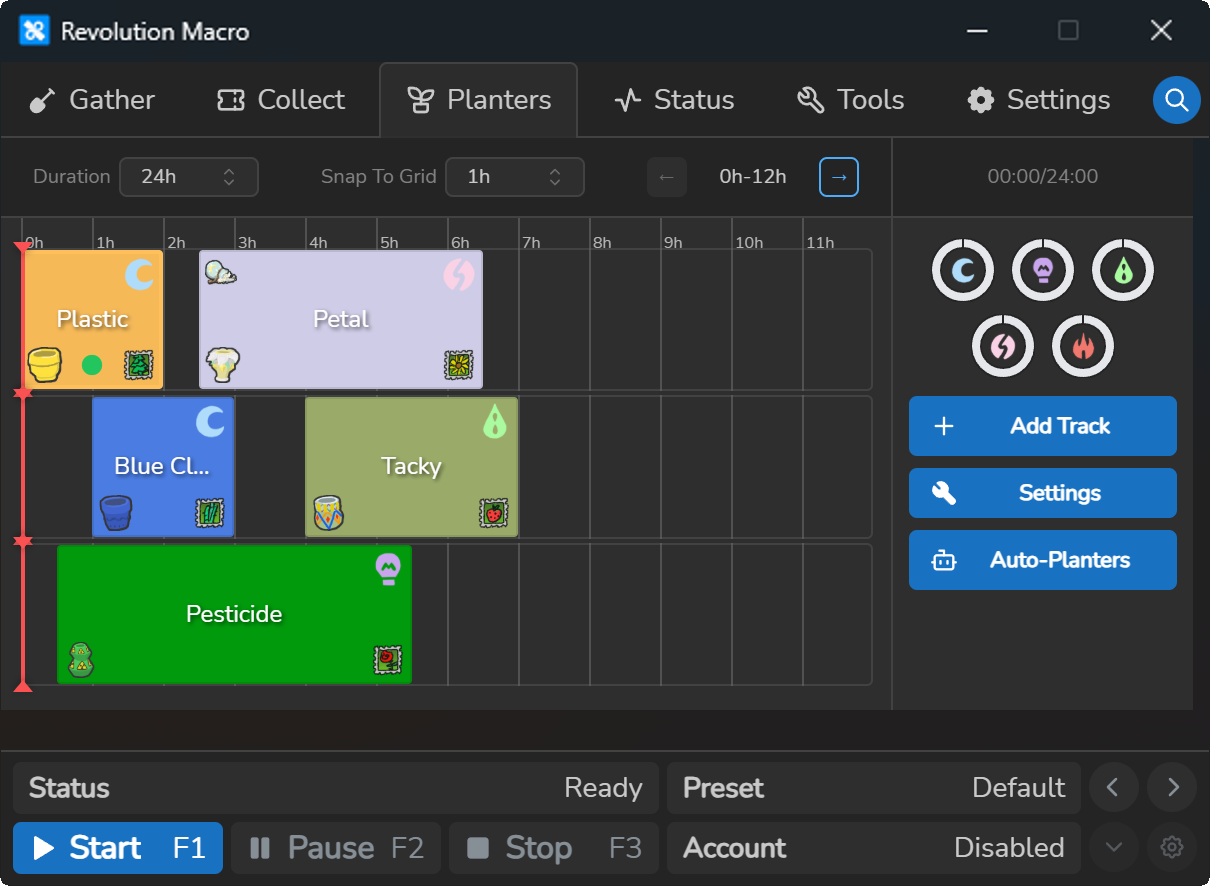This screenshot has height=886, width=1210.
Task: Select the Petal planter block
Action: pyautogui.click(x=341, y=319)
